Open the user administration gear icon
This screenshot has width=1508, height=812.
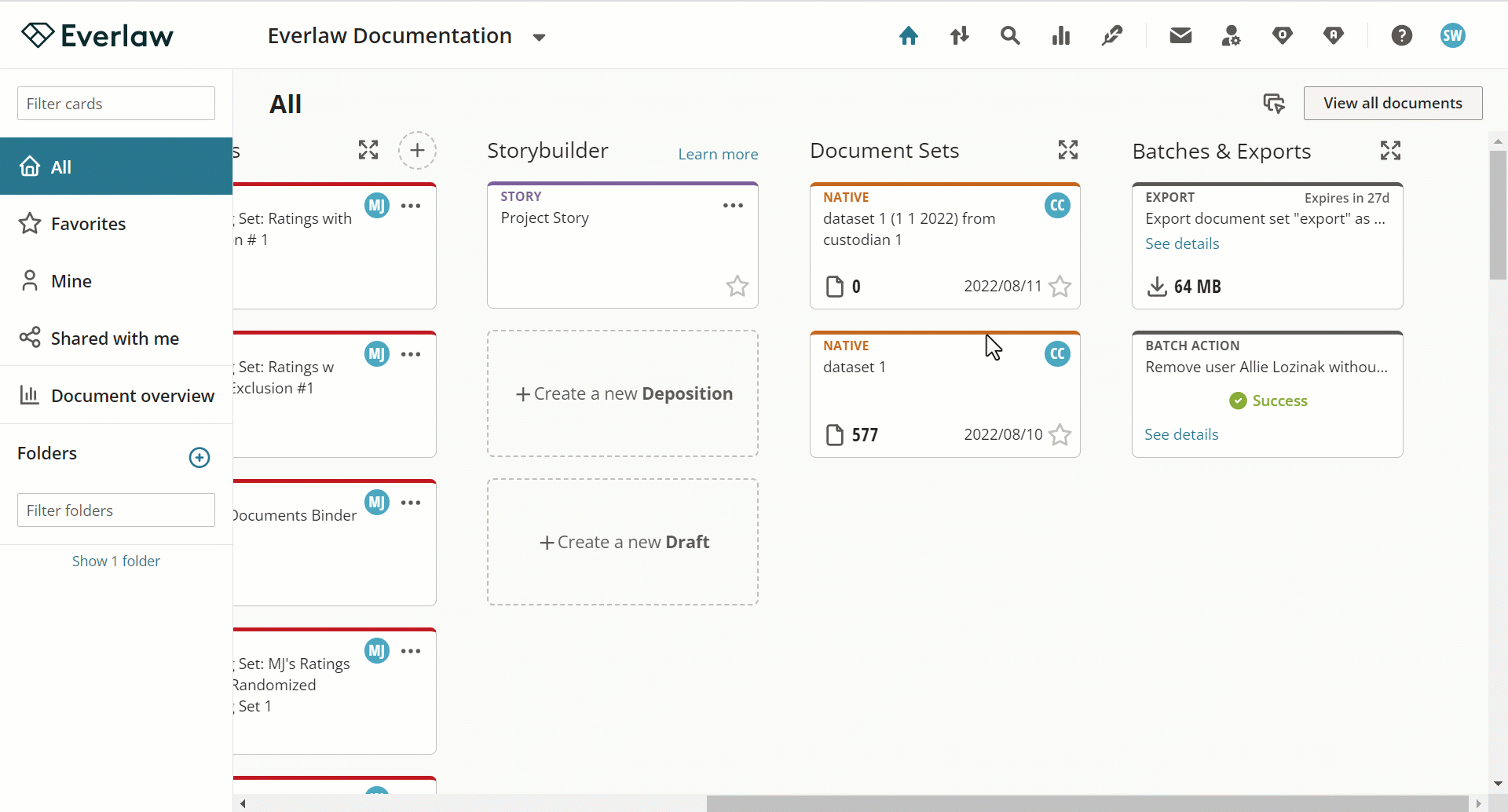[x=1231, y=35]
